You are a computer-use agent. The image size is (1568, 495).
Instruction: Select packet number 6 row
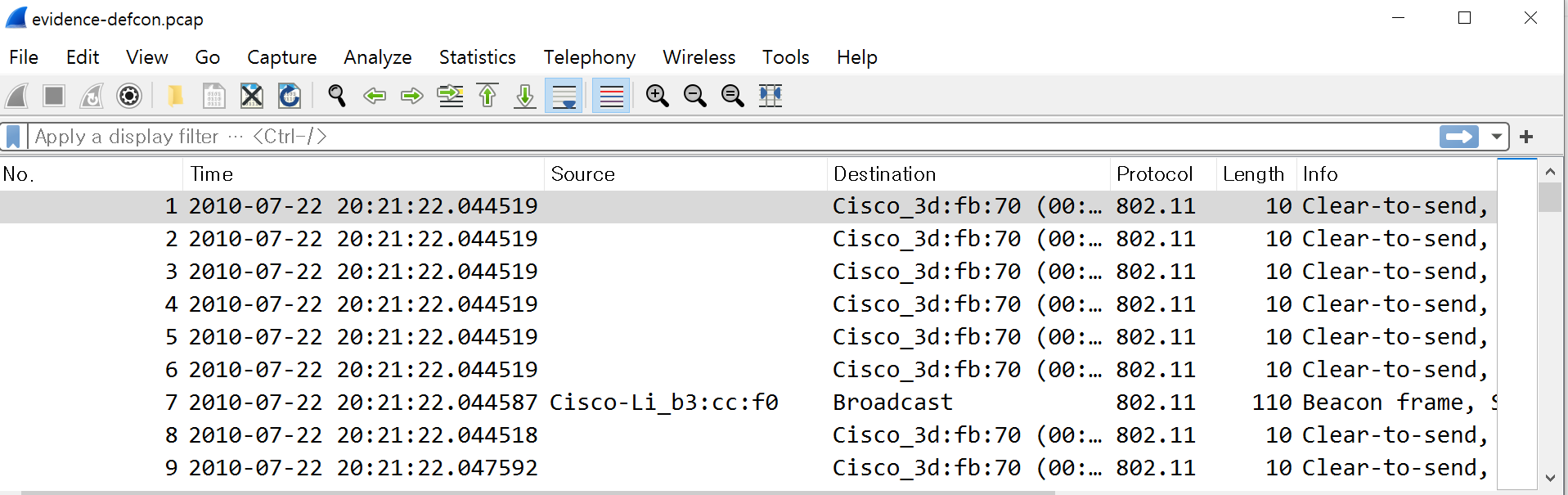point(748,370)
